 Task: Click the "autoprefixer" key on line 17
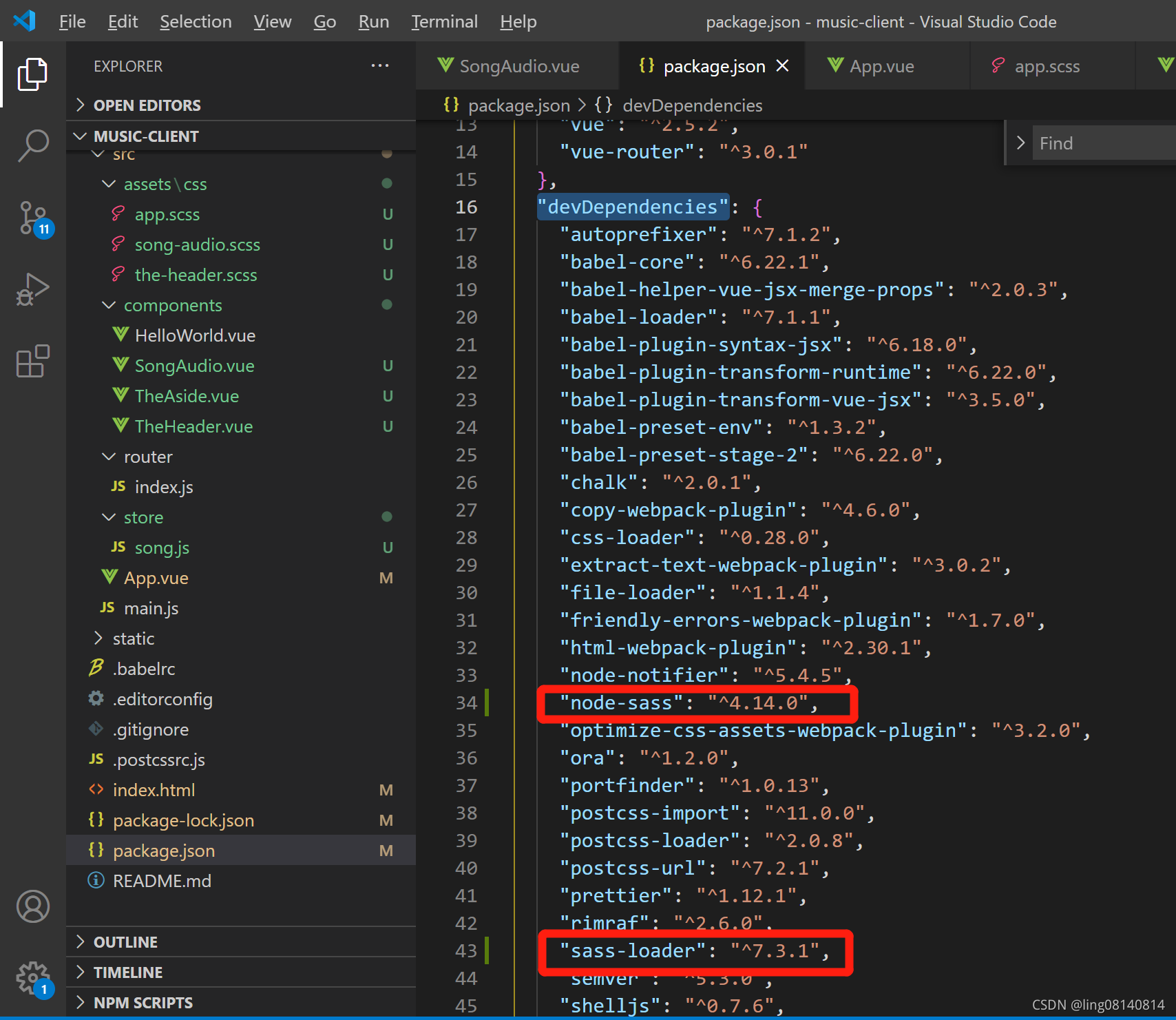click(638, 234)
